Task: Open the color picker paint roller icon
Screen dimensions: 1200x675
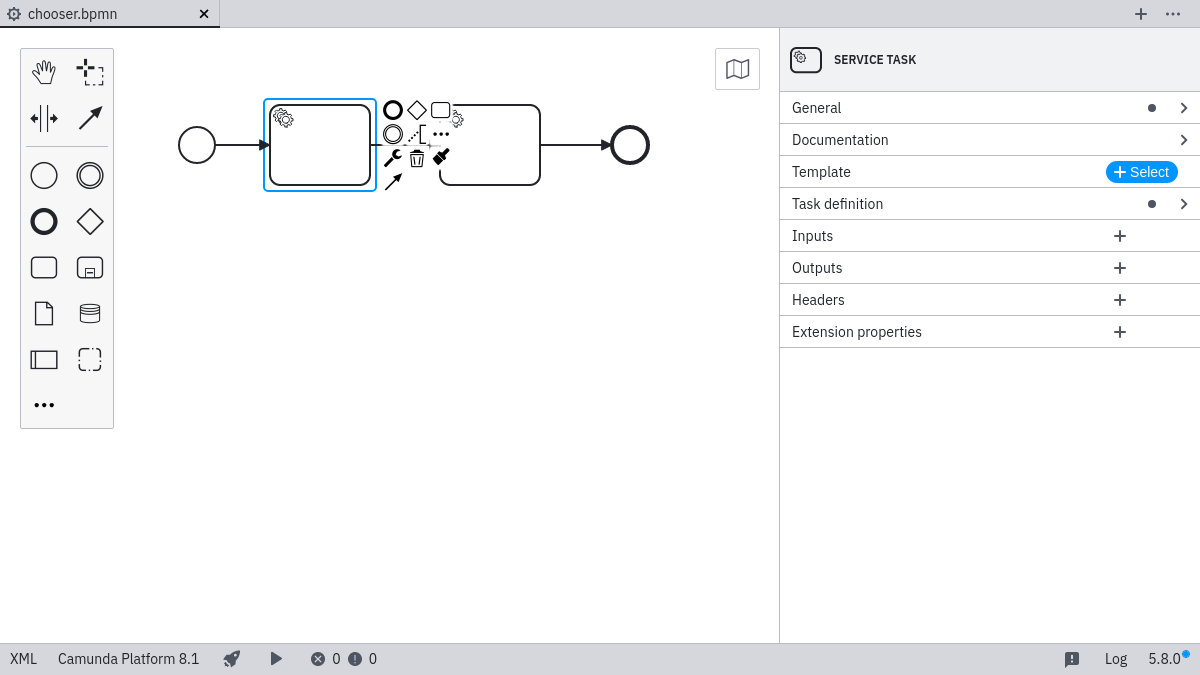Action: (441, 157)
